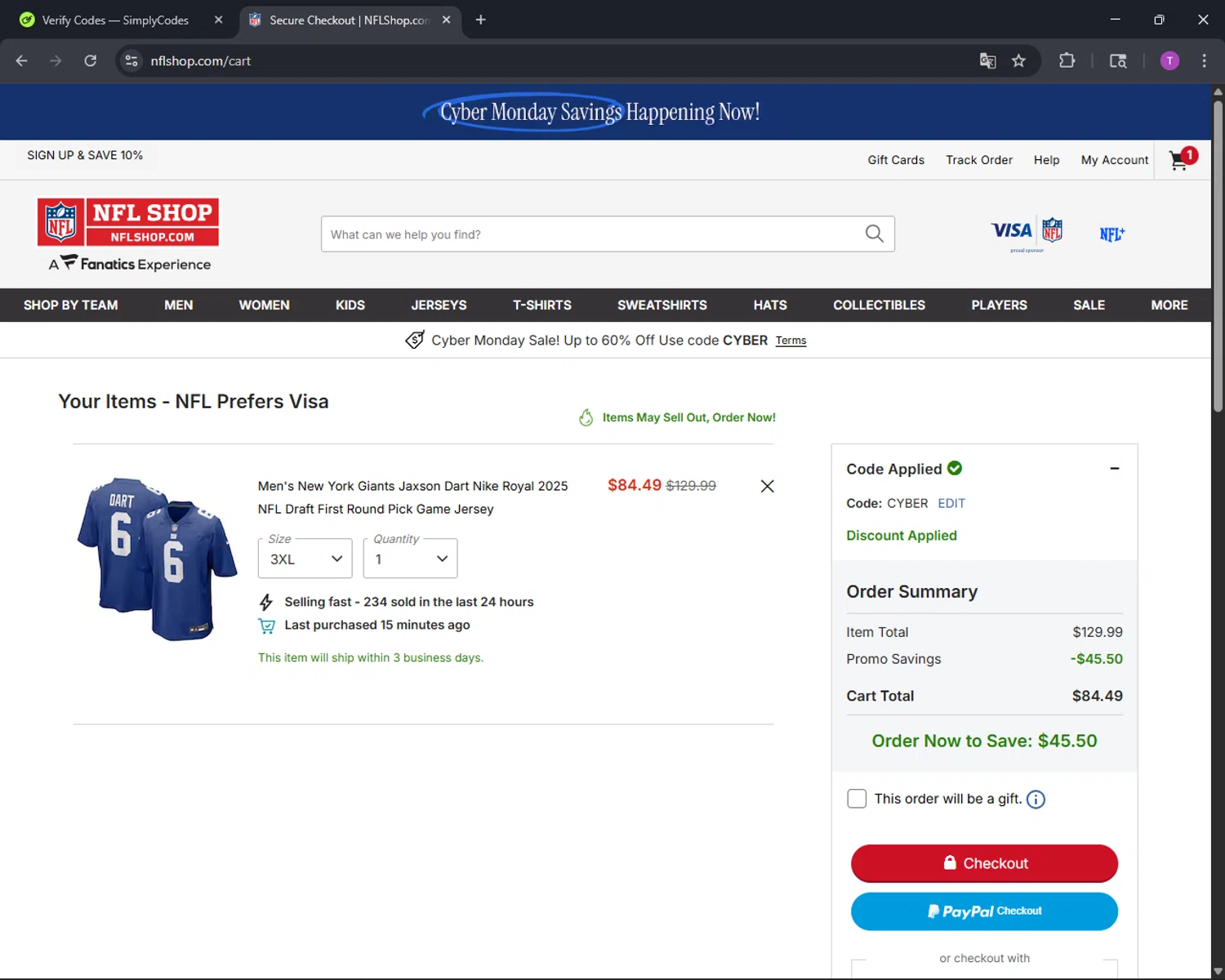Screen dimensions: 1225x980
Task: Click the Giants jersey product title
Action: (412, 497)
